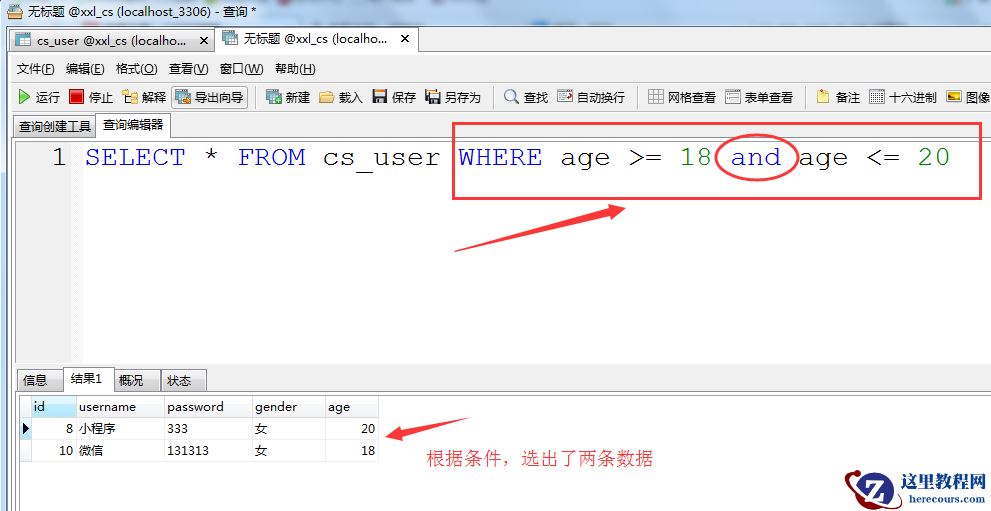This screenshot has height=511, width=991.
Task: Click the title bar application icon
Action: pyautogui.click(x=15, y=11)
